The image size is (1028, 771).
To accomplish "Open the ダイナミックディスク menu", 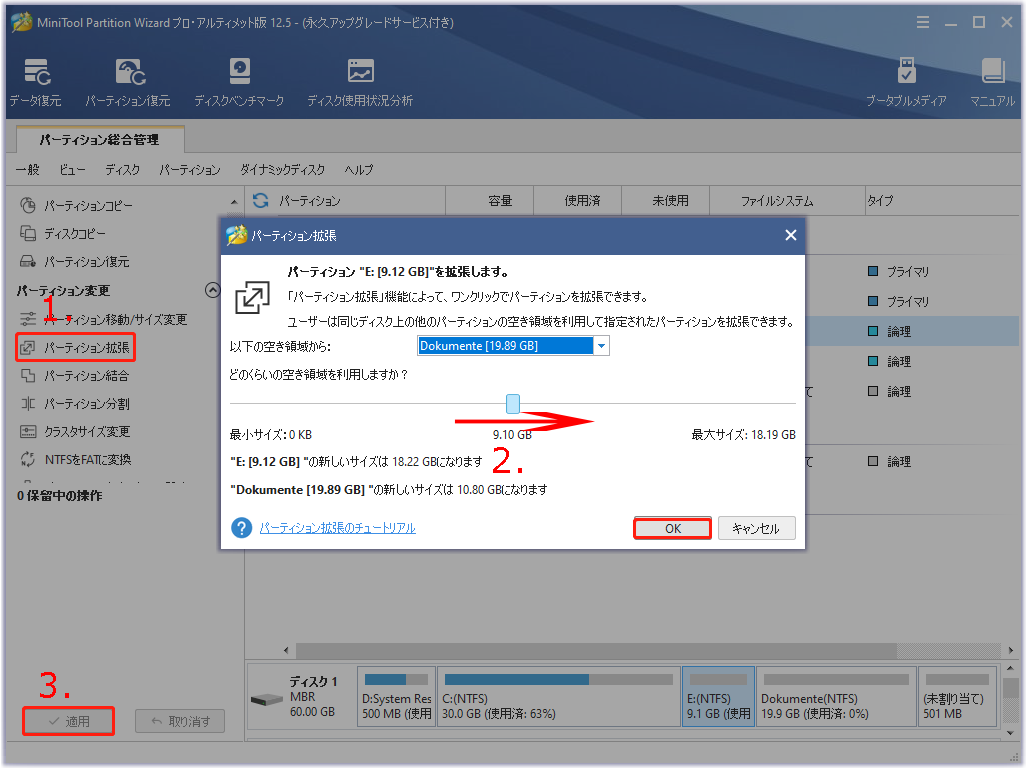I will point(282,170).
